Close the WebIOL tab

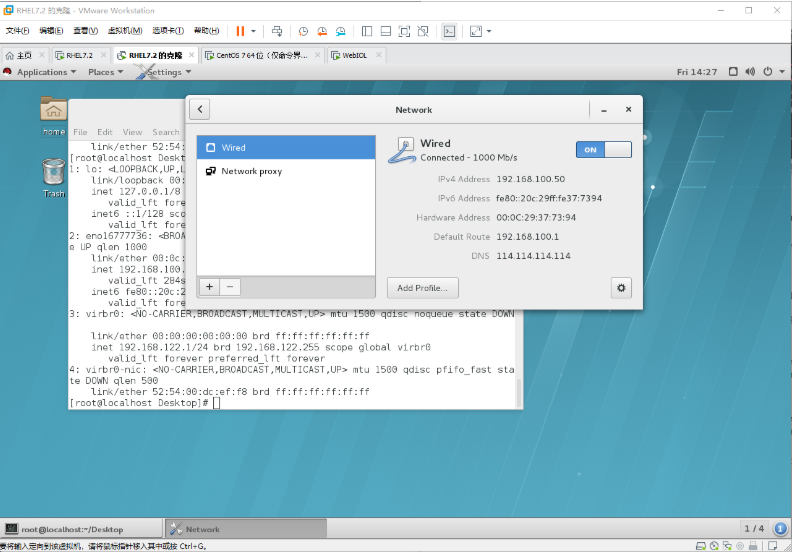(x=379, y=55)
